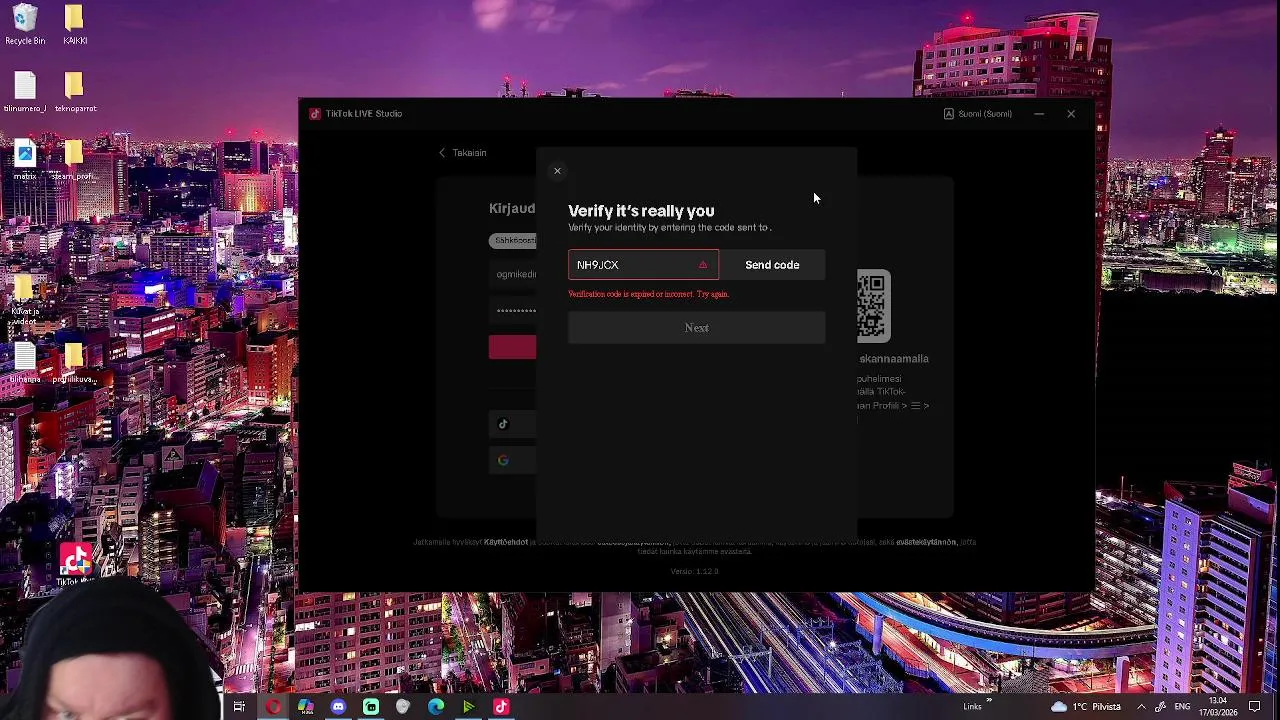
Task: Open the green square app taskbar icon
Action: [x=371, y=707]
